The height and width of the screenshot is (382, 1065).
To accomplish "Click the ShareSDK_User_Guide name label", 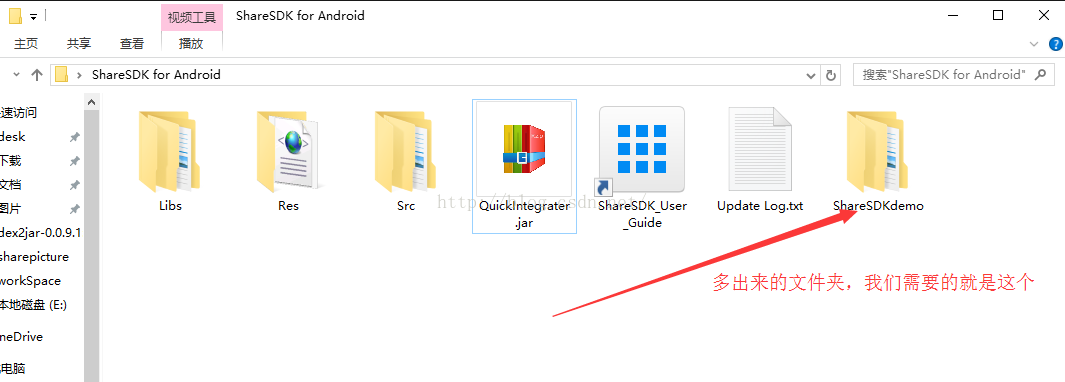I will pos(642,213).
